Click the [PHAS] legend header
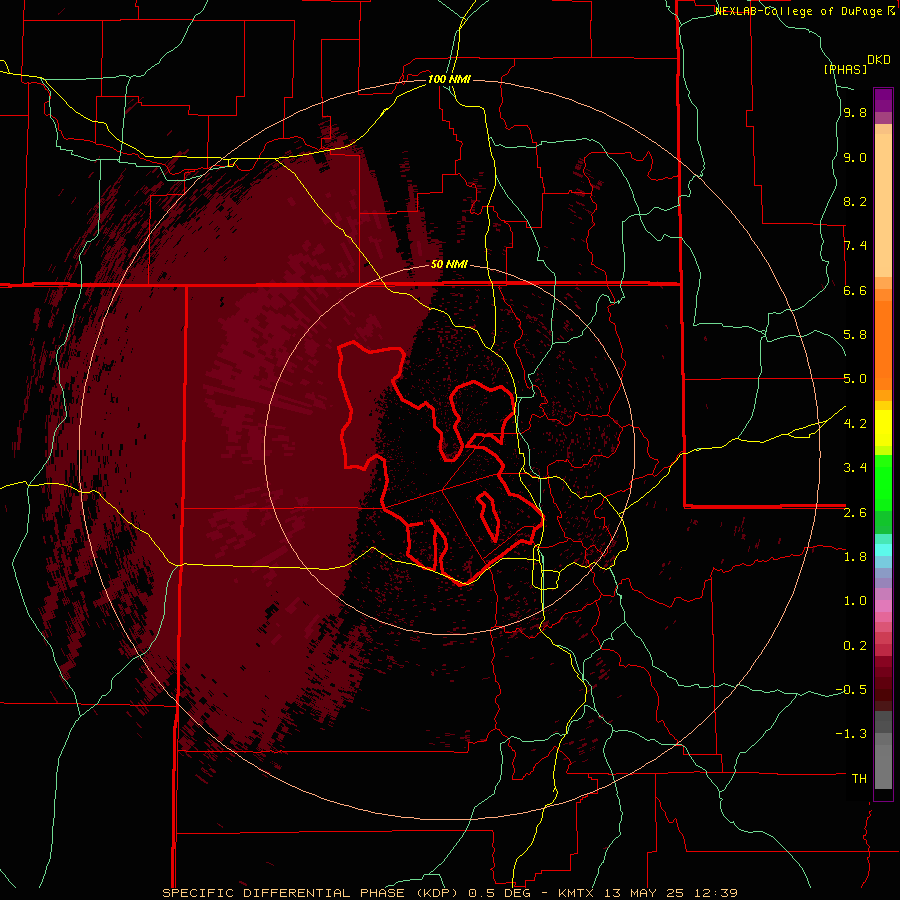This screenshot has height=900, width=900. (845, 70)
